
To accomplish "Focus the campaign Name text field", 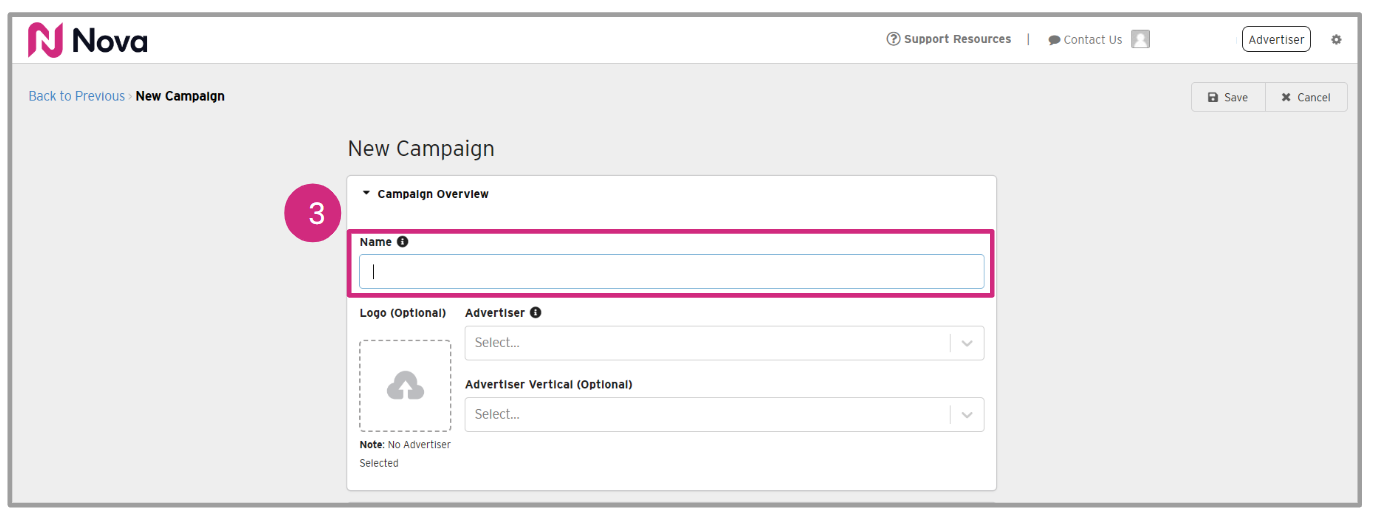I will click(672, 272).
